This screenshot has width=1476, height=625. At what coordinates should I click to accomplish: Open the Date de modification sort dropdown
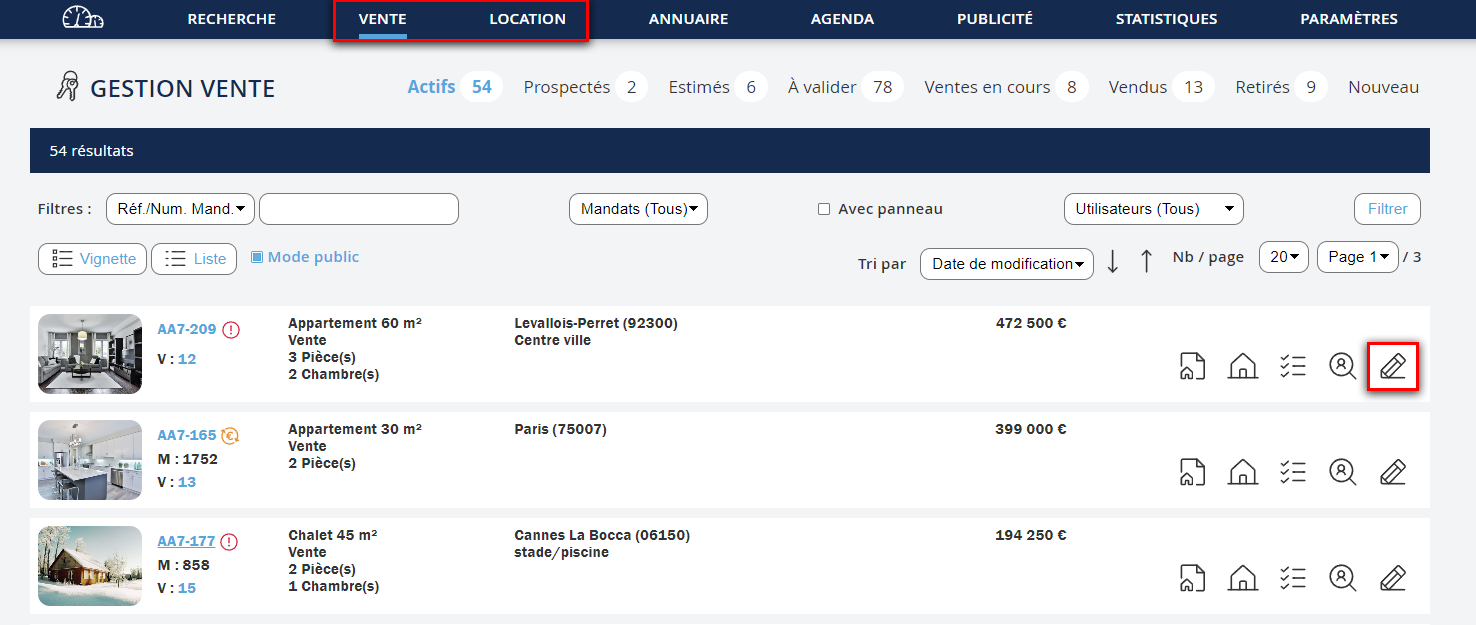(x=1007, y=264)
